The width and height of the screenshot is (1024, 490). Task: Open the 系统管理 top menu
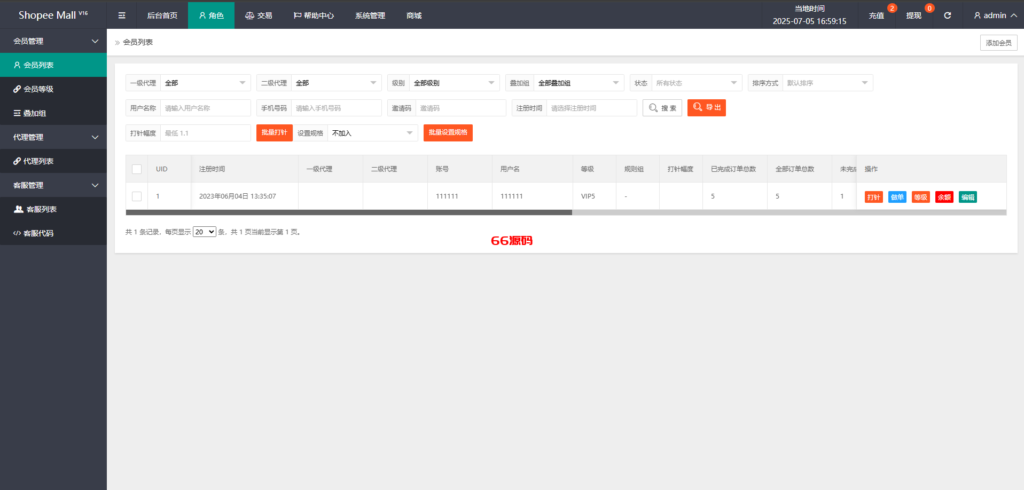click(x=370, y=15)
